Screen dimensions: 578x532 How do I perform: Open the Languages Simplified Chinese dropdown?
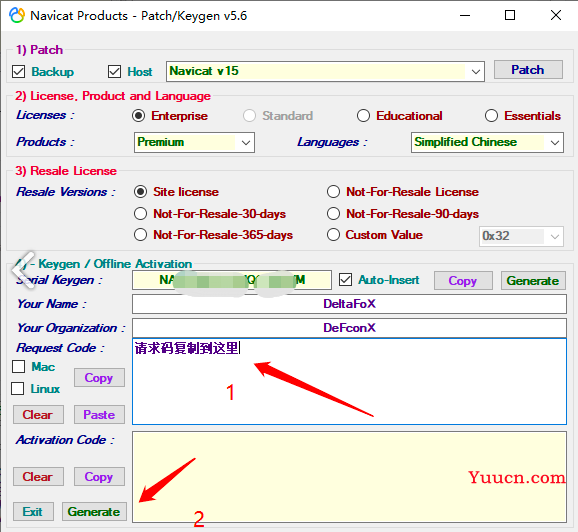[x=487, y=142]
